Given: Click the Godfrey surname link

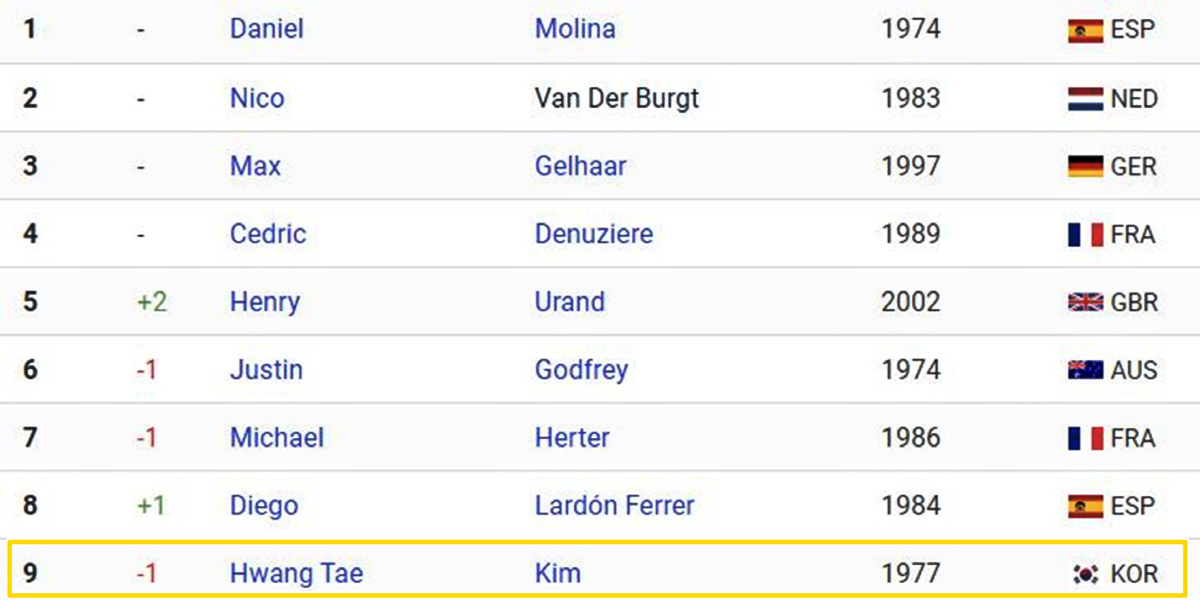Looking at the screenshot, I should point(581,370).
